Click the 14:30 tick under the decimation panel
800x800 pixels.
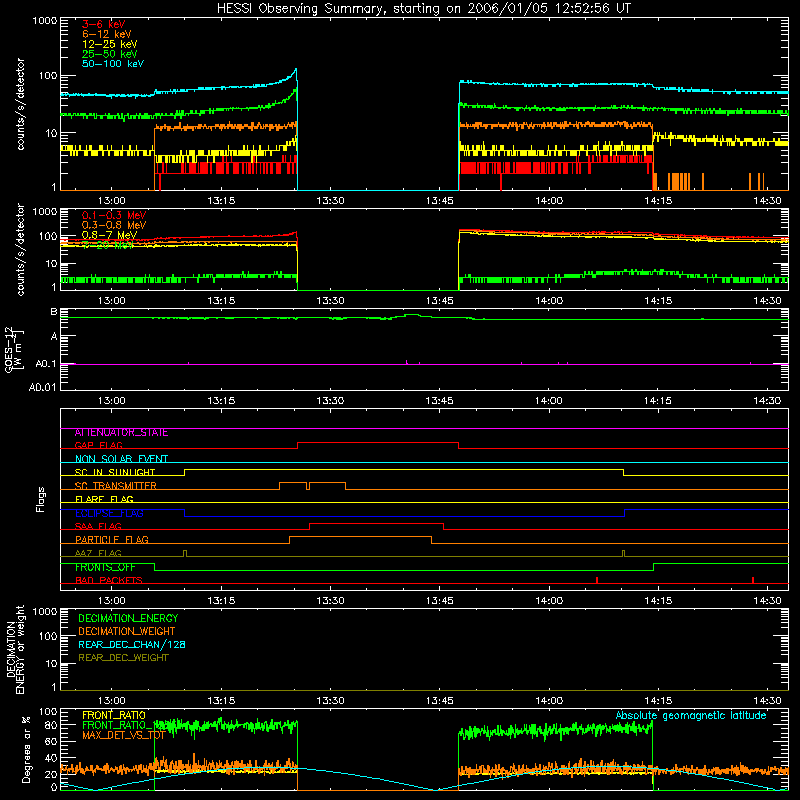point(767,701)
